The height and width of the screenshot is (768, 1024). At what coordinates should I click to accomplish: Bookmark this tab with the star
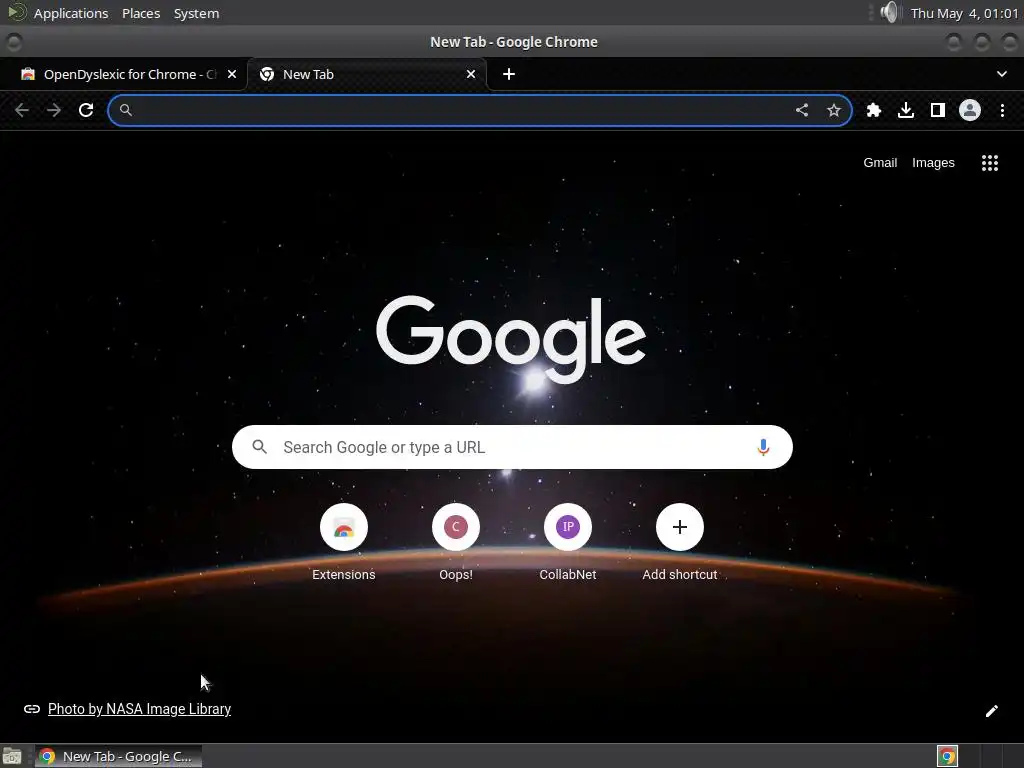833,110
